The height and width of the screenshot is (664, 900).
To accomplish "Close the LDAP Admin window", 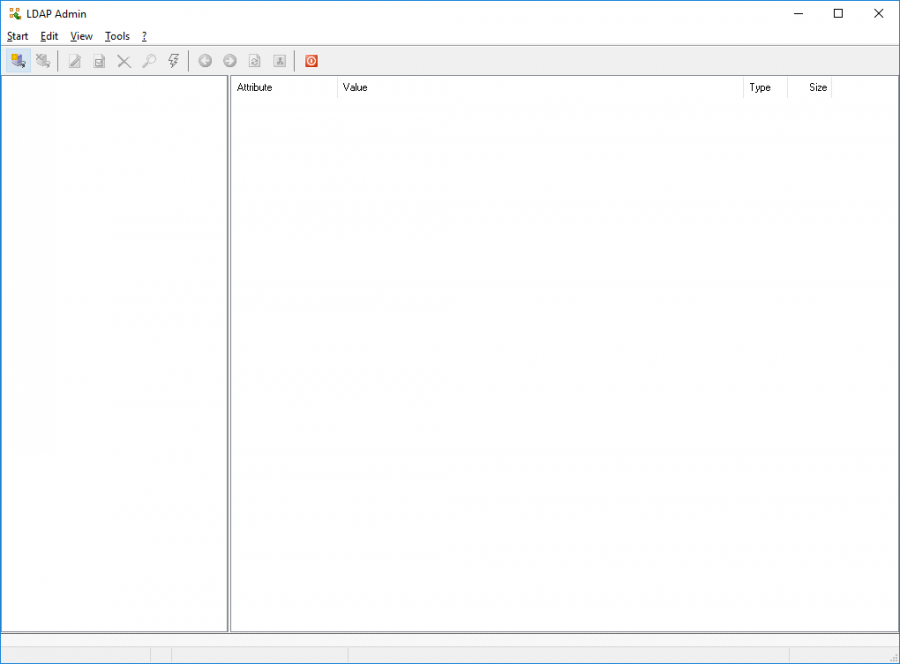I will [x=878, y=14].
